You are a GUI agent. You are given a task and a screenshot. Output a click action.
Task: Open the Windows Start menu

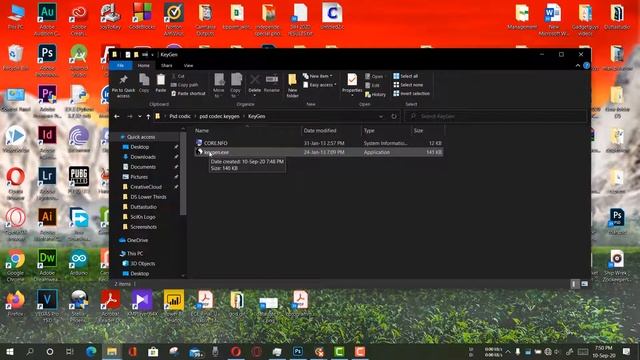[10, 351]
